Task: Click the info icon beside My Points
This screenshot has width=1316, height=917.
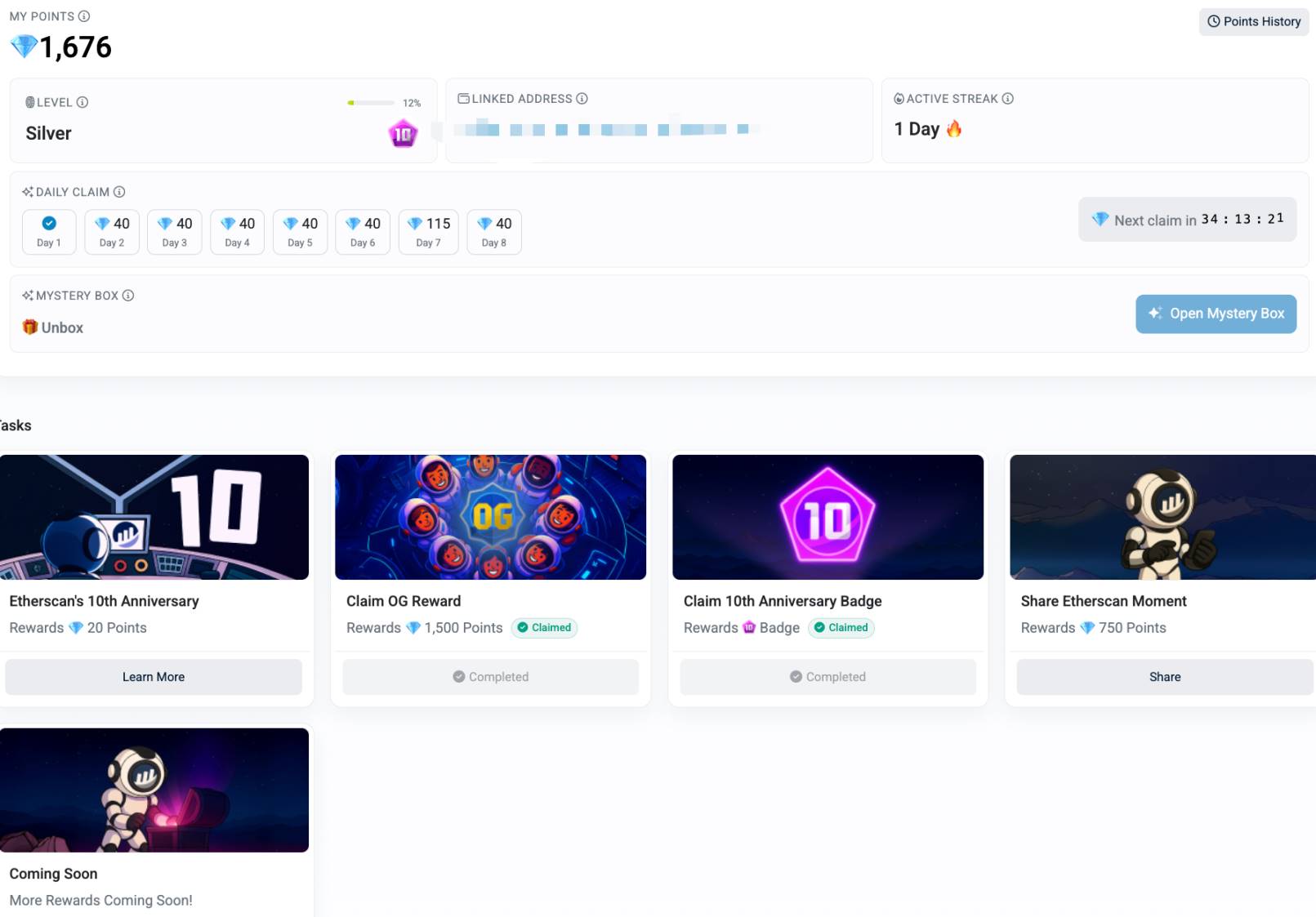Action: (84, 16)
